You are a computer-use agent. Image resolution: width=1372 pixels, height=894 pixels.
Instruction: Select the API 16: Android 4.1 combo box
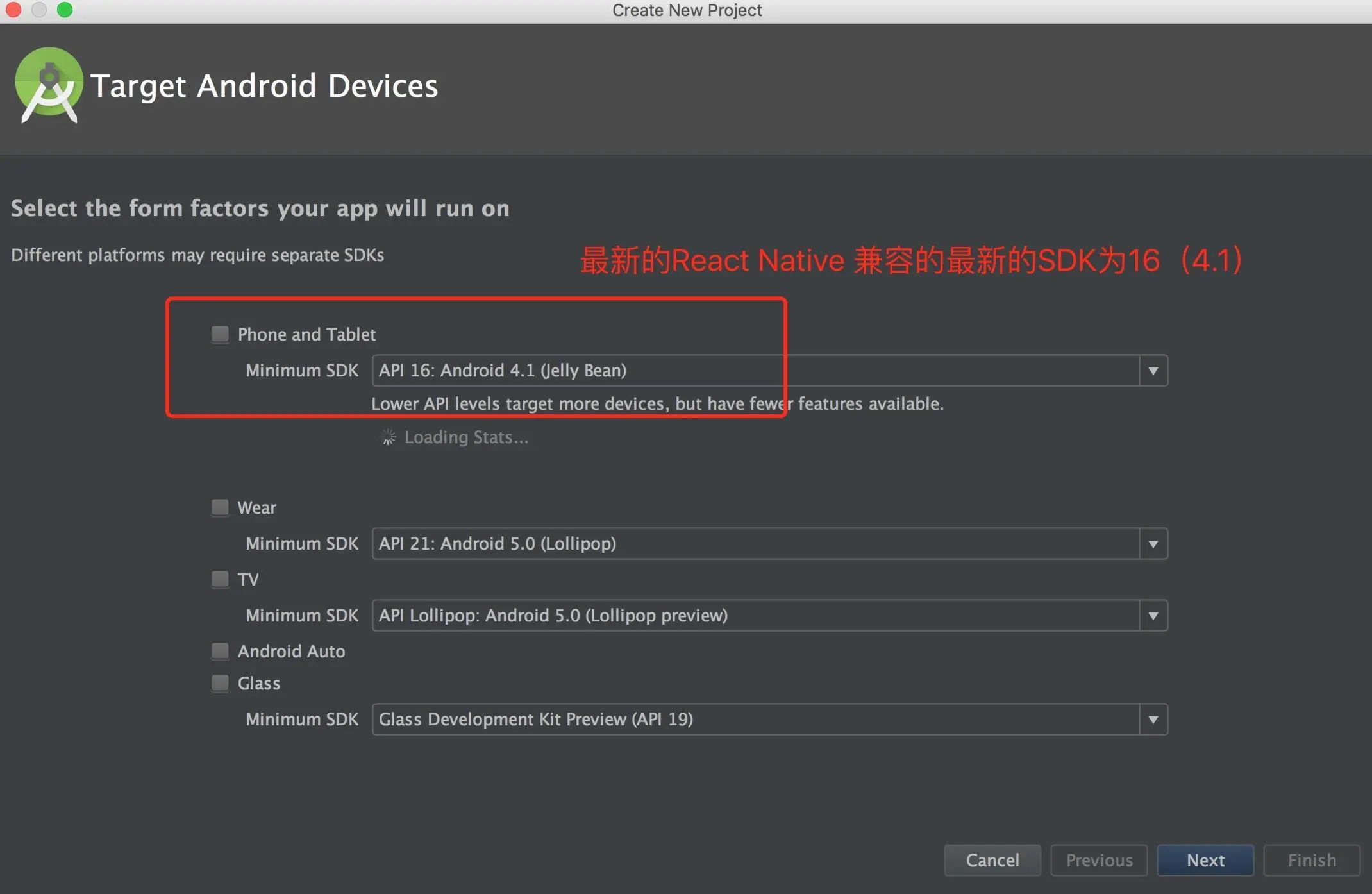(x=769, y=371)
